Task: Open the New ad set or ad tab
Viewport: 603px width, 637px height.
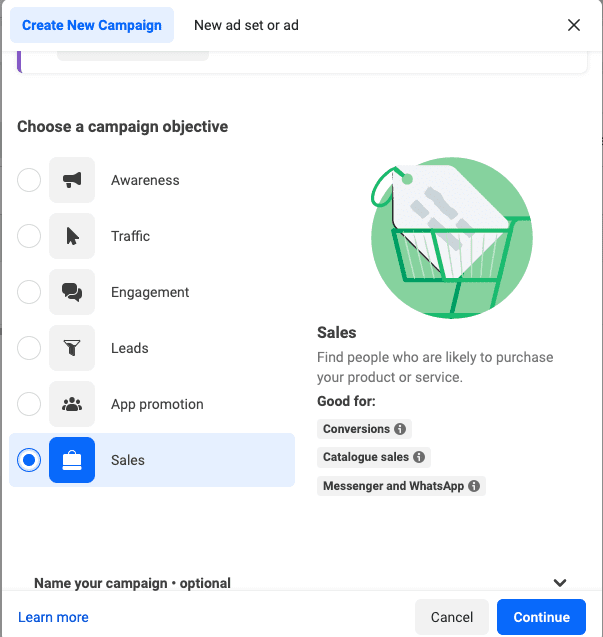Action: click(x=246, y=25)
